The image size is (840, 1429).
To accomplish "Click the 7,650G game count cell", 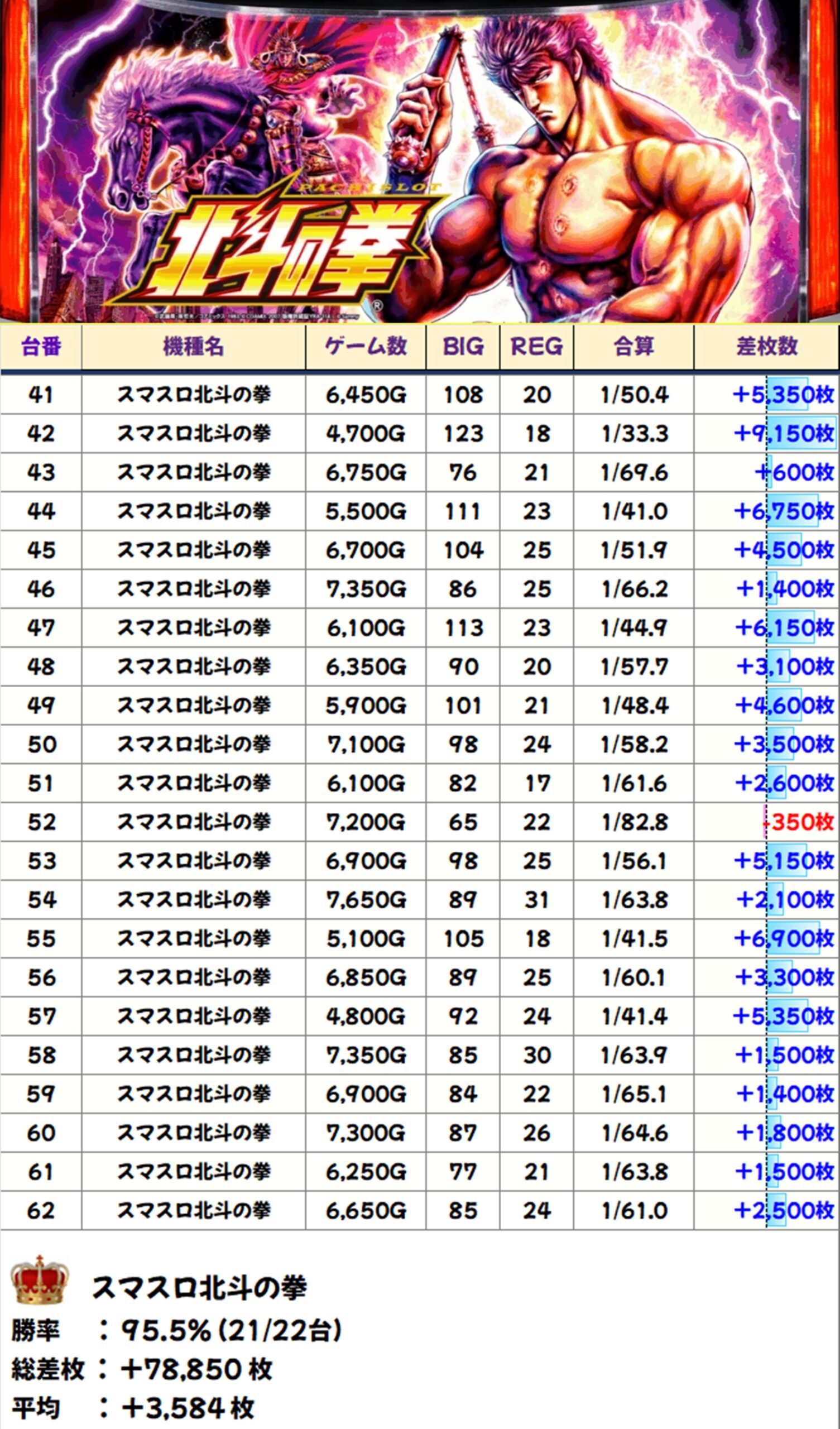I will 366,900.
